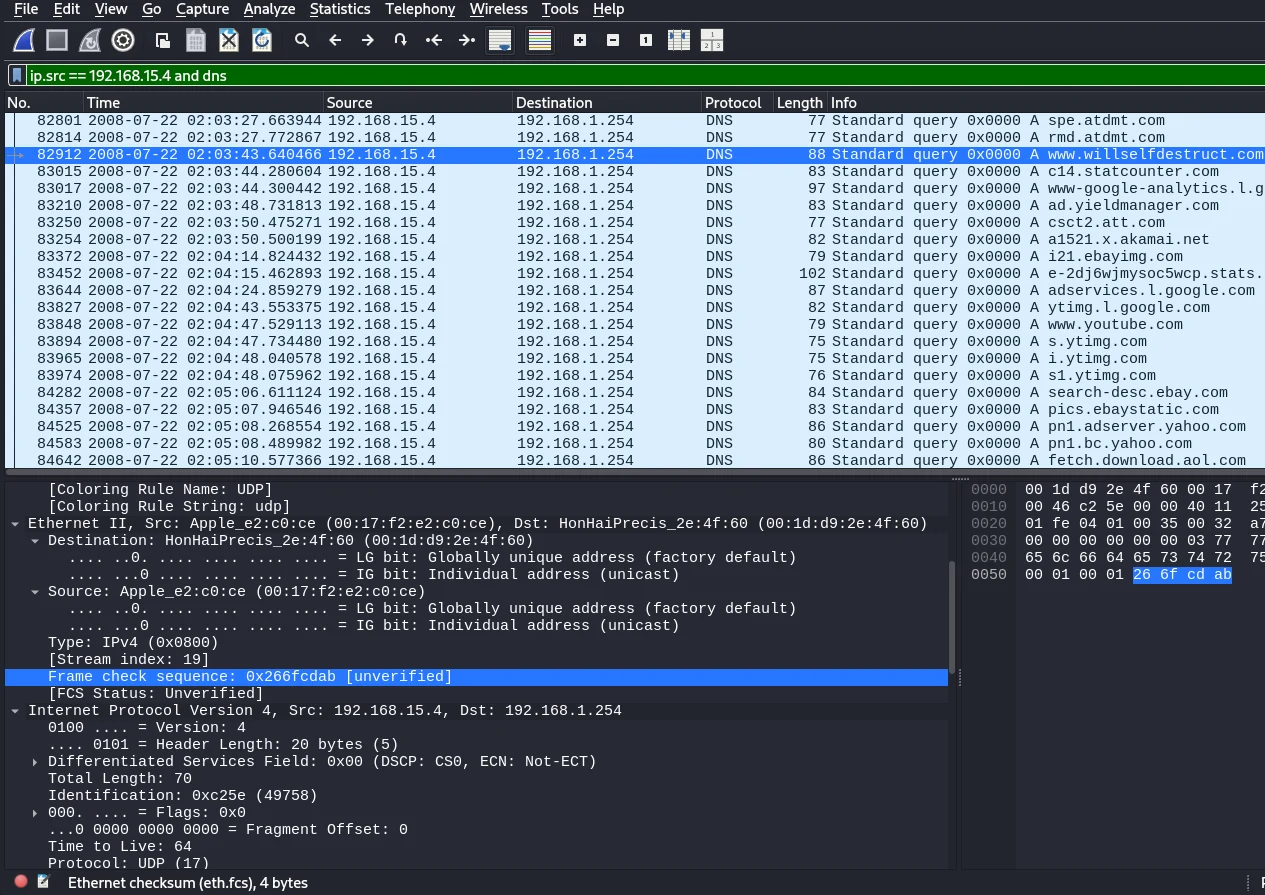The image size is (1265, 895).
Task: Select packet 82801 spe.atdmt.com query
Action: click(x=634, y=120)
